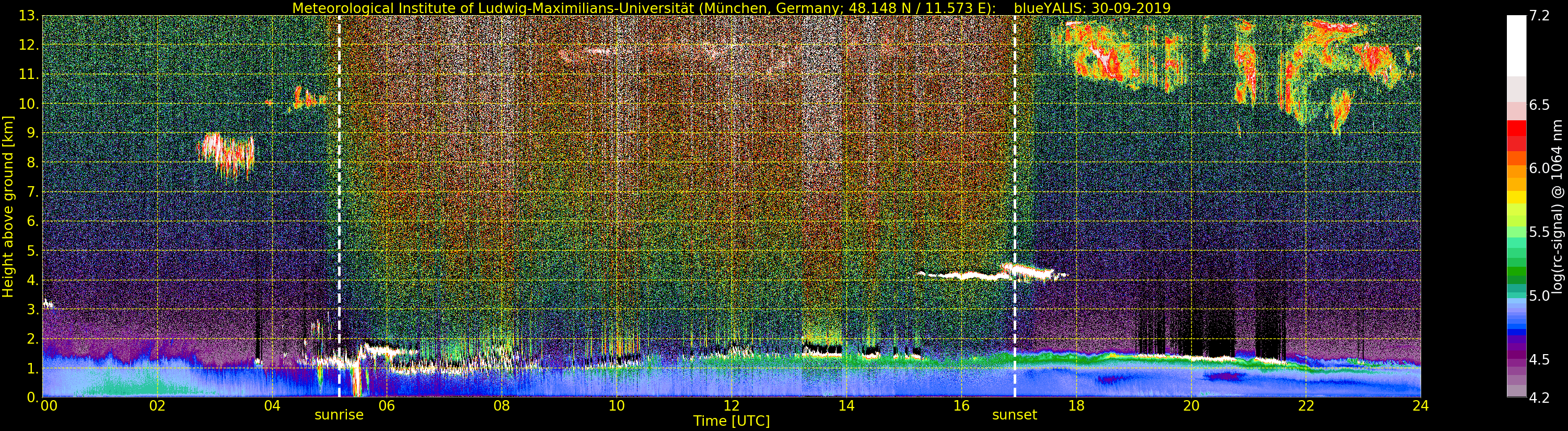The width and height of the screenshot is (1568, 431).
Task: Select the 18 hour tick label
Action: 1076,405
